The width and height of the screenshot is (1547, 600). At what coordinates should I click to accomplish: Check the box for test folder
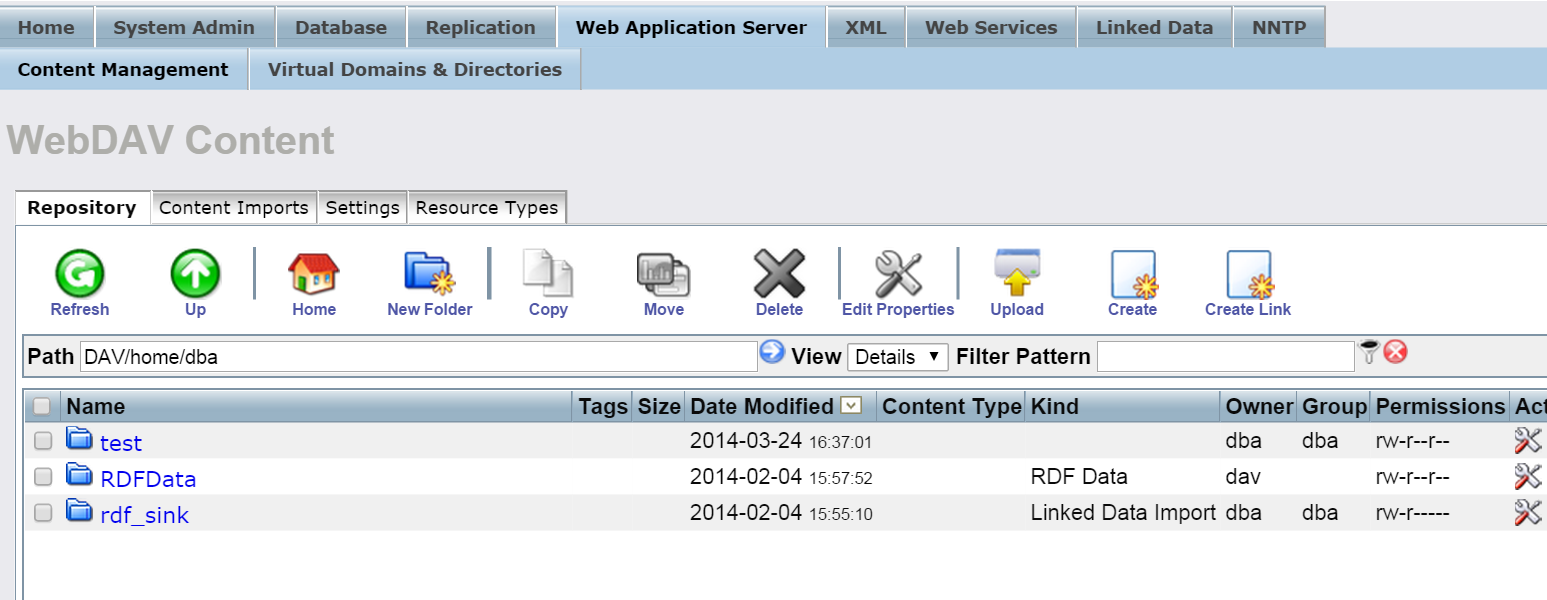pyautogui.click(x=43, y=441)
